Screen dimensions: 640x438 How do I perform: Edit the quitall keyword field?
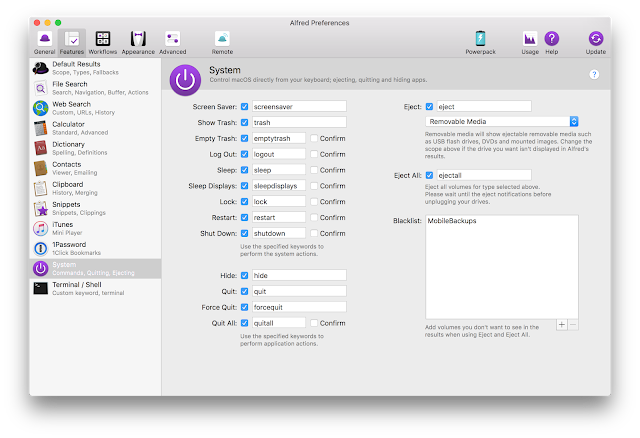[278, 323]
